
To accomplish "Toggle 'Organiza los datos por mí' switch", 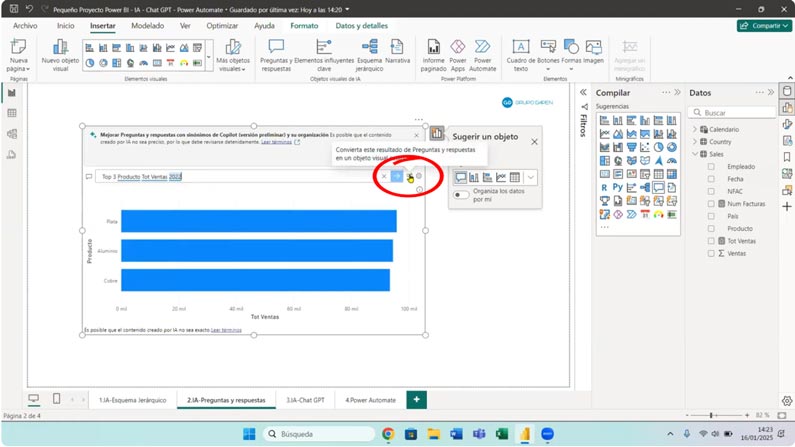I will (x=461, y=195).
